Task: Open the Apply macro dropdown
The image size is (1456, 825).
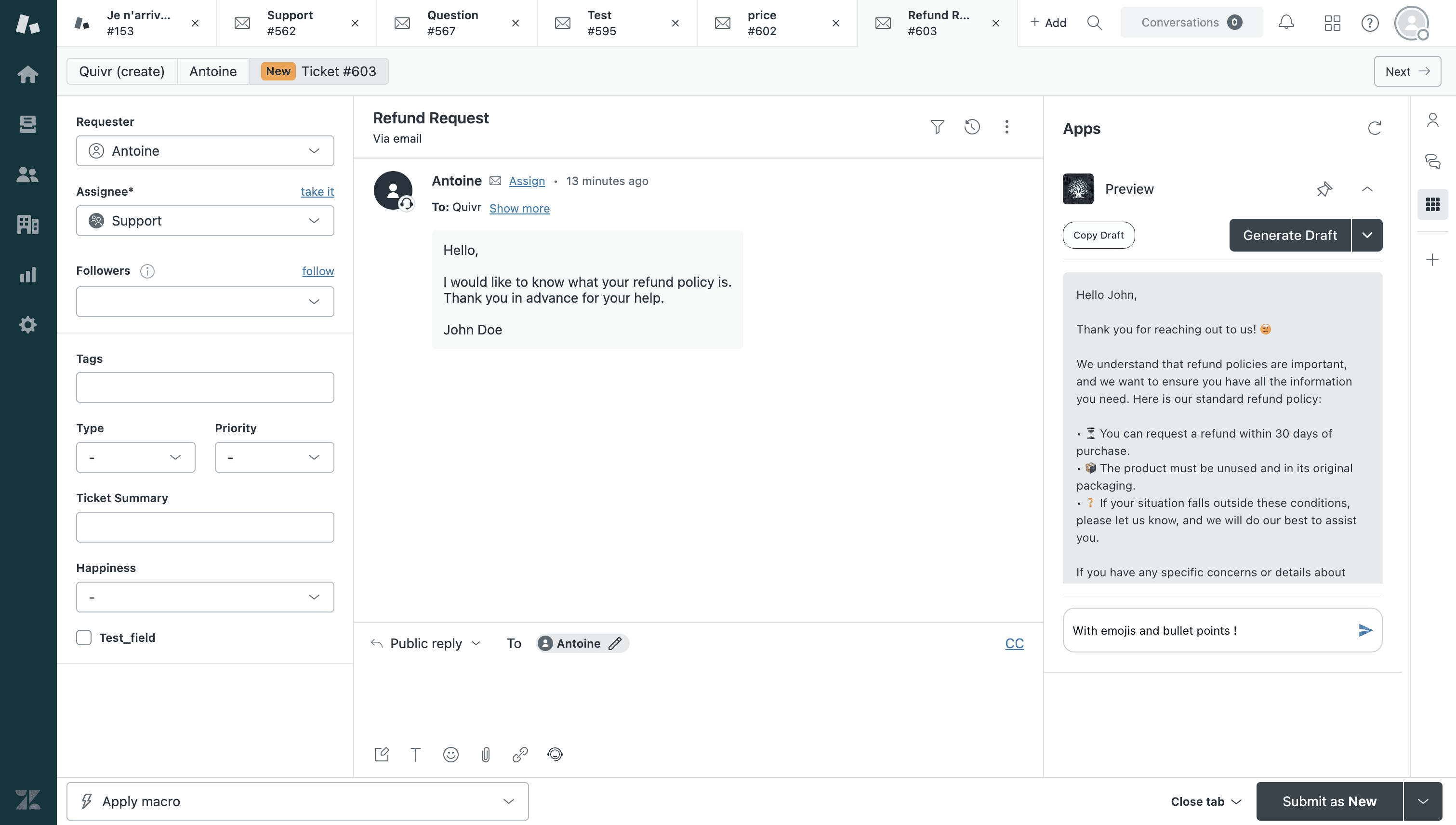Action: (297, 801)
